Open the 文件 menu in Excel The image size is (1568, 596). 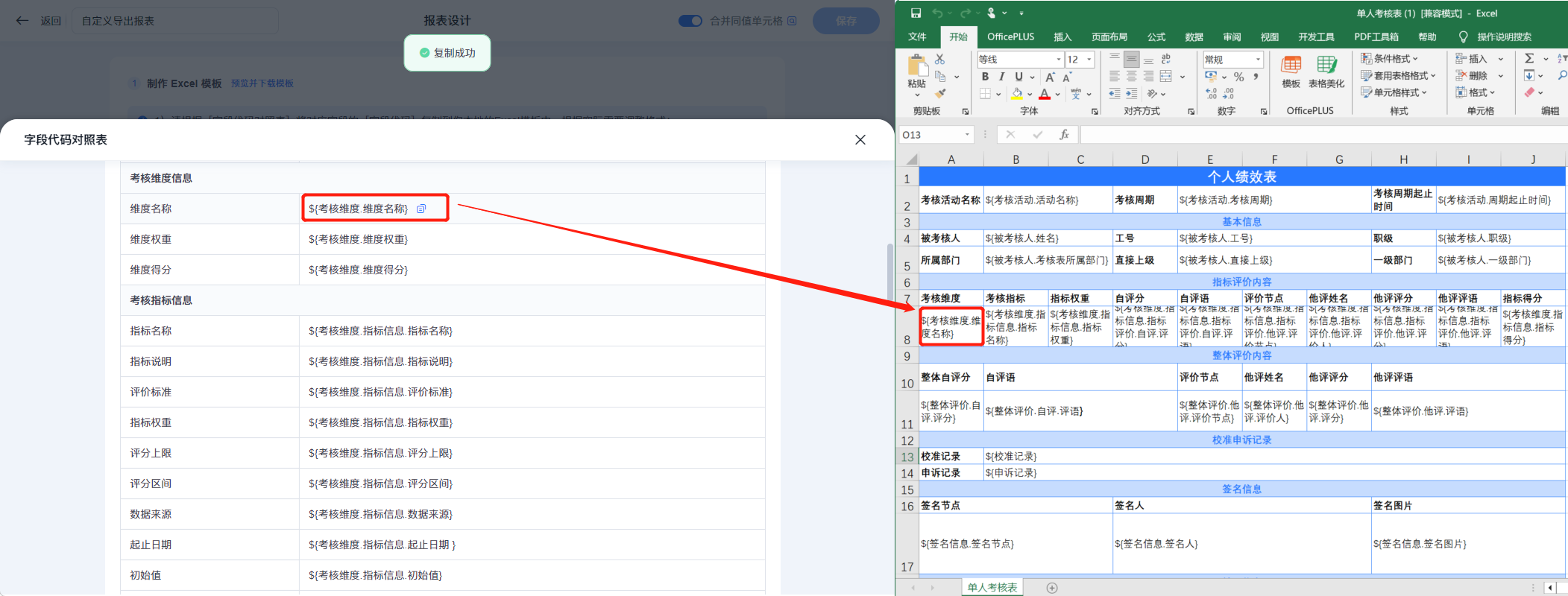pos(917,37)
